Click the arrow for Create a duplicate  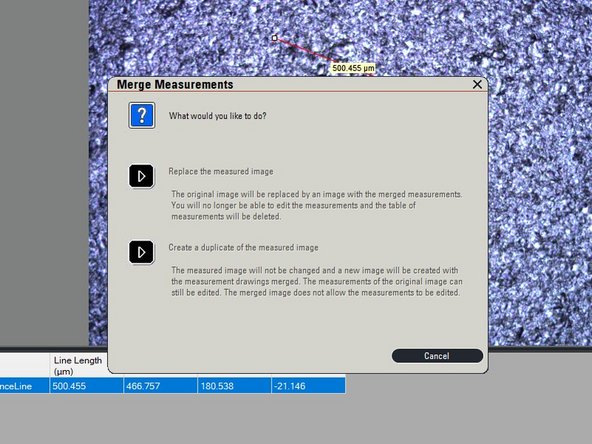tap(141, 252)
